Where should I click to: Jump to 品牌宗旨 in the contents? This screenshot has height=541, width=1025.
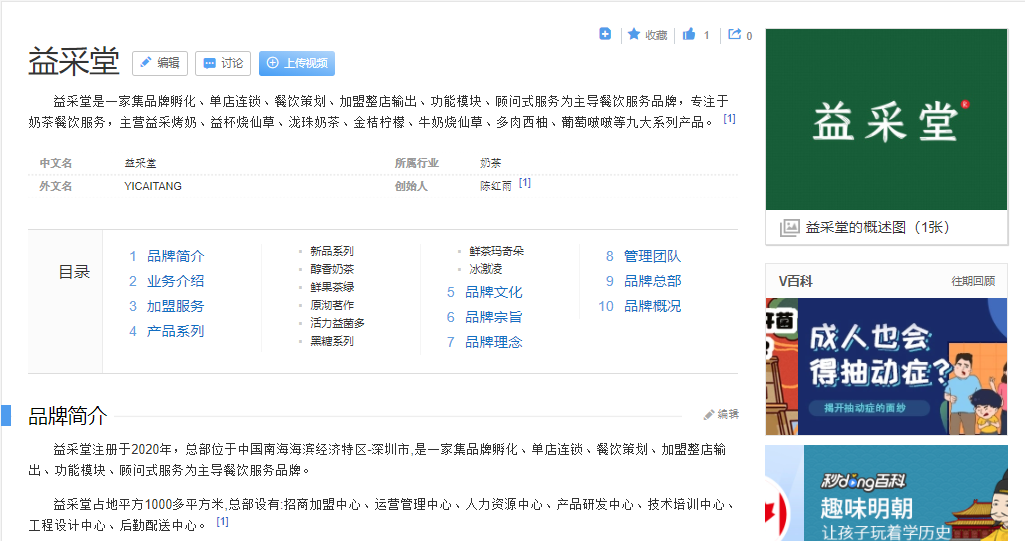pyautogui.click(x=494, y=317)
